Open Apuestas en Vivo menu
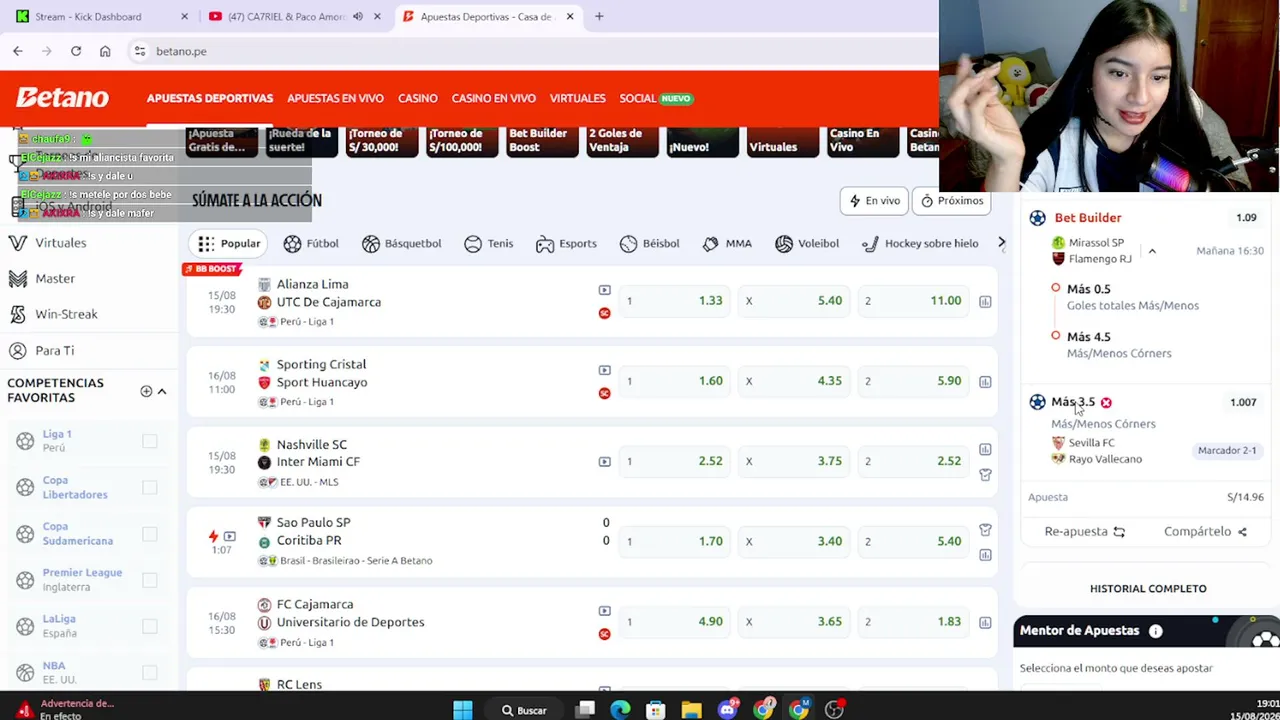1280x720 pixels. pos(335,98)
